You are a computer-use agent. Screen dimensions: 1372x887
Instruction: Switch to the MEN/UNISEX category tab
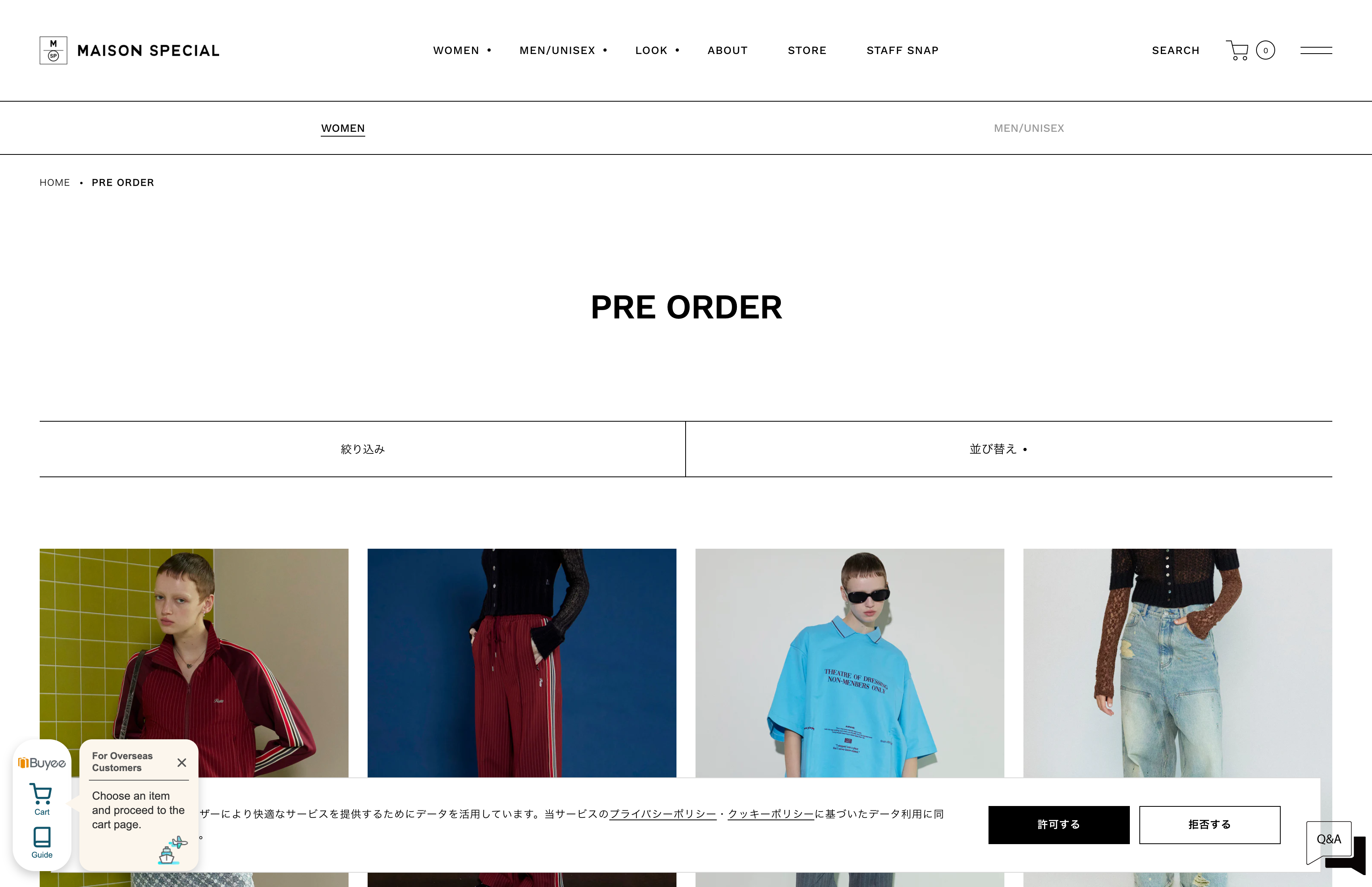[1029, 128]
